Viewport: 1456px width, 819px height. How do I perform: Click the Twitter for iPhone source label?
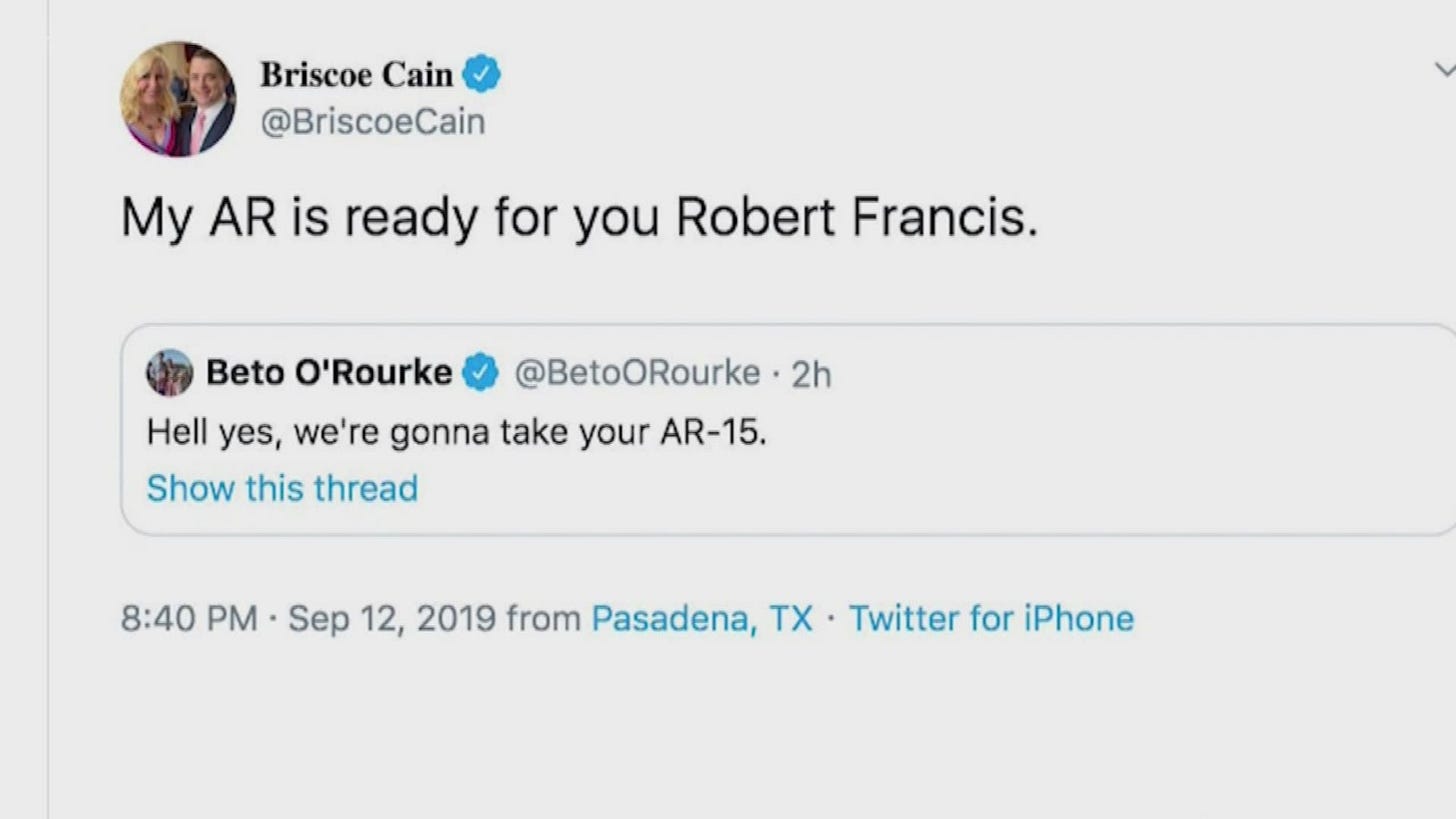tap(991, 618)
